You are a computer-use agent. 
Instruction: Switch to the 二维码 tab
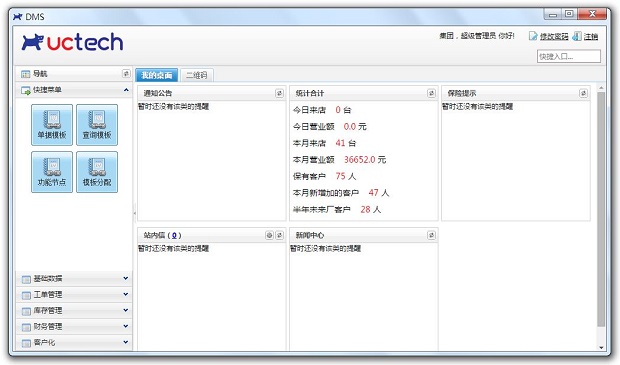[x=197, y=75]
